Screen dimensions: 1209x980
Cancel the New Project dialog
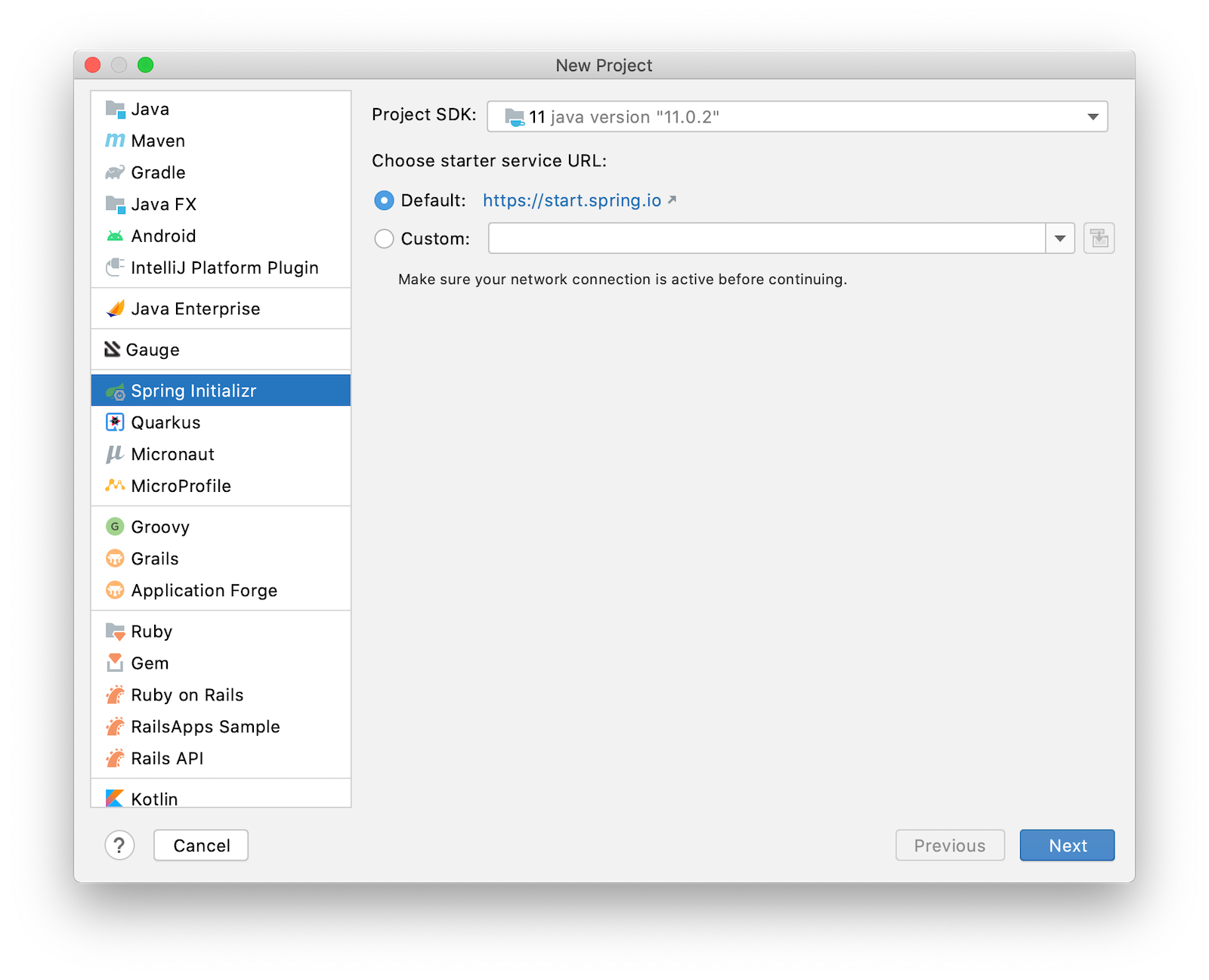201,846
